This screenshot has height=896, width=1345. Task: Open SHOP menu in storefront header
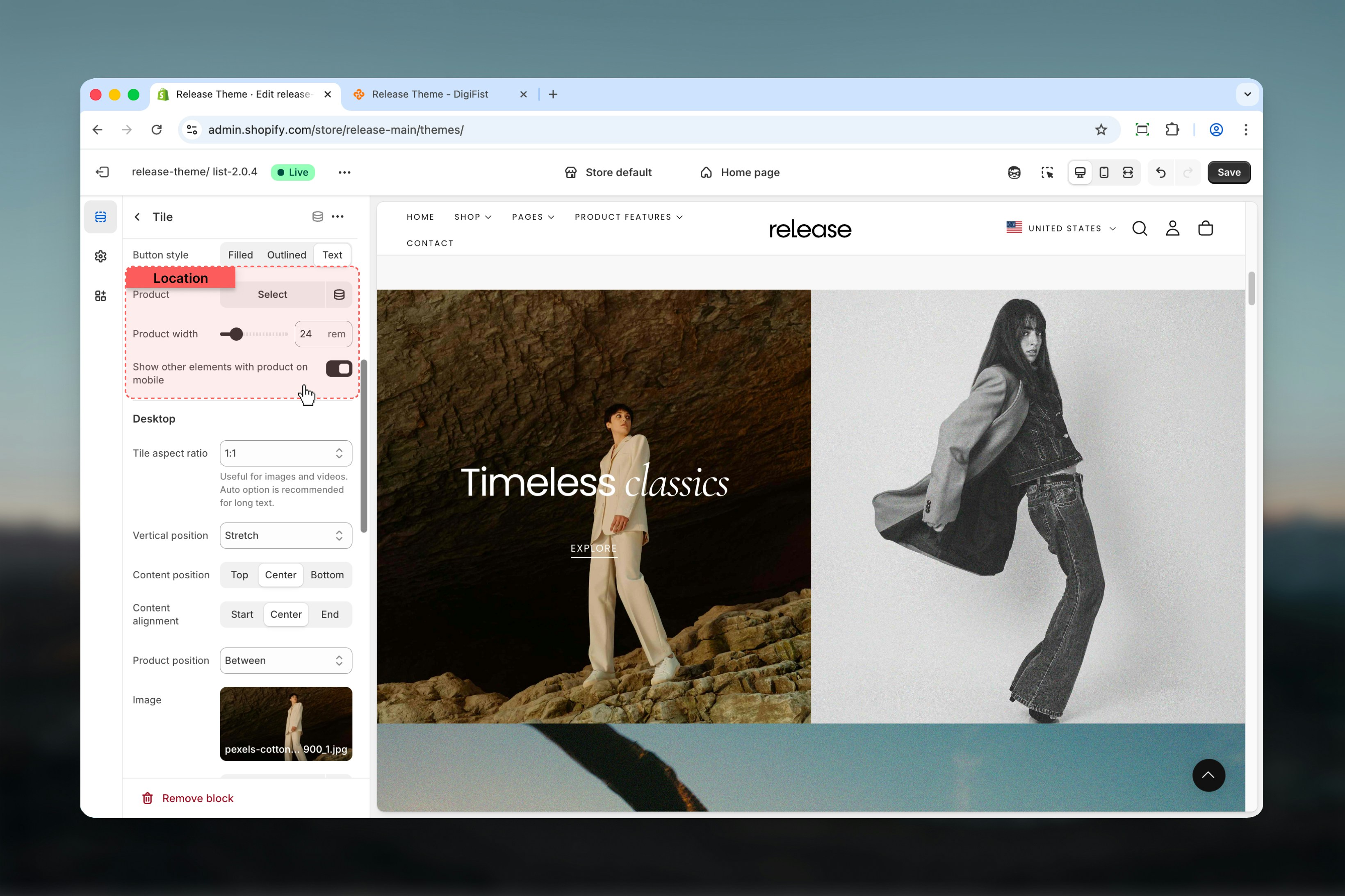click(472, 216)
